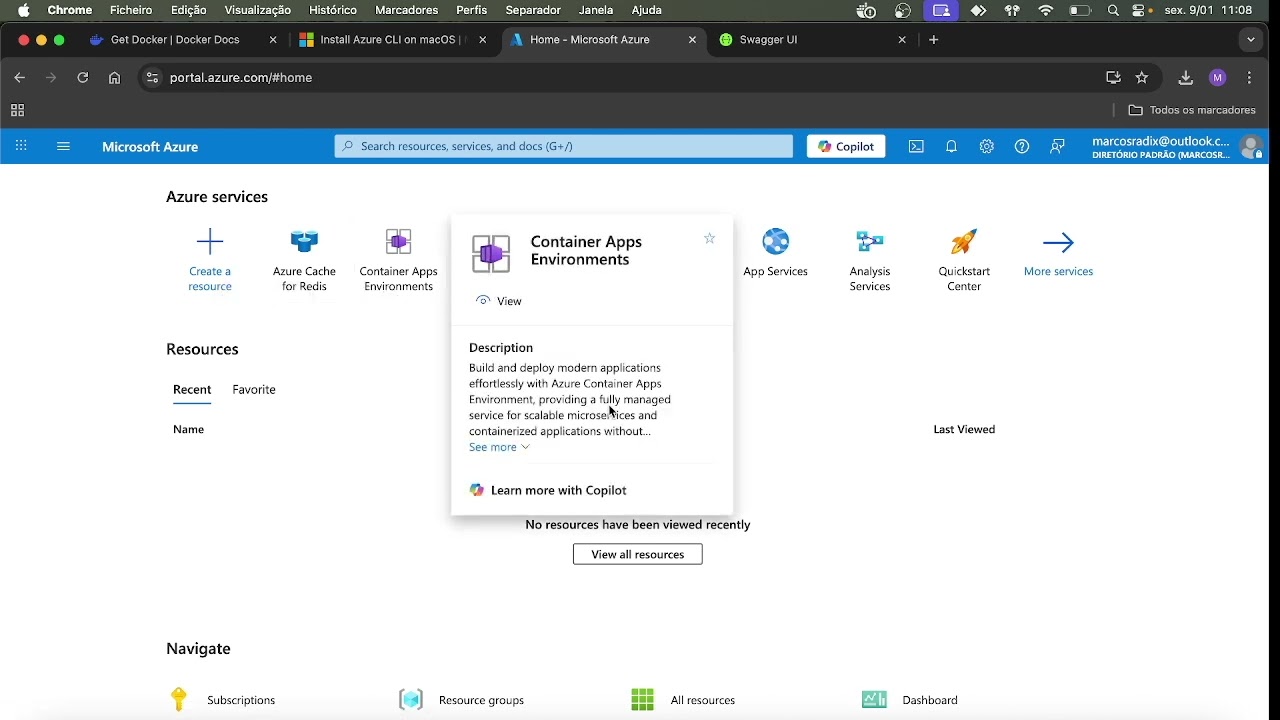The height and width of the screenshot is (720, 1280).
Task: Open Subscriptions key icon under Navigate
Action: 179,699
